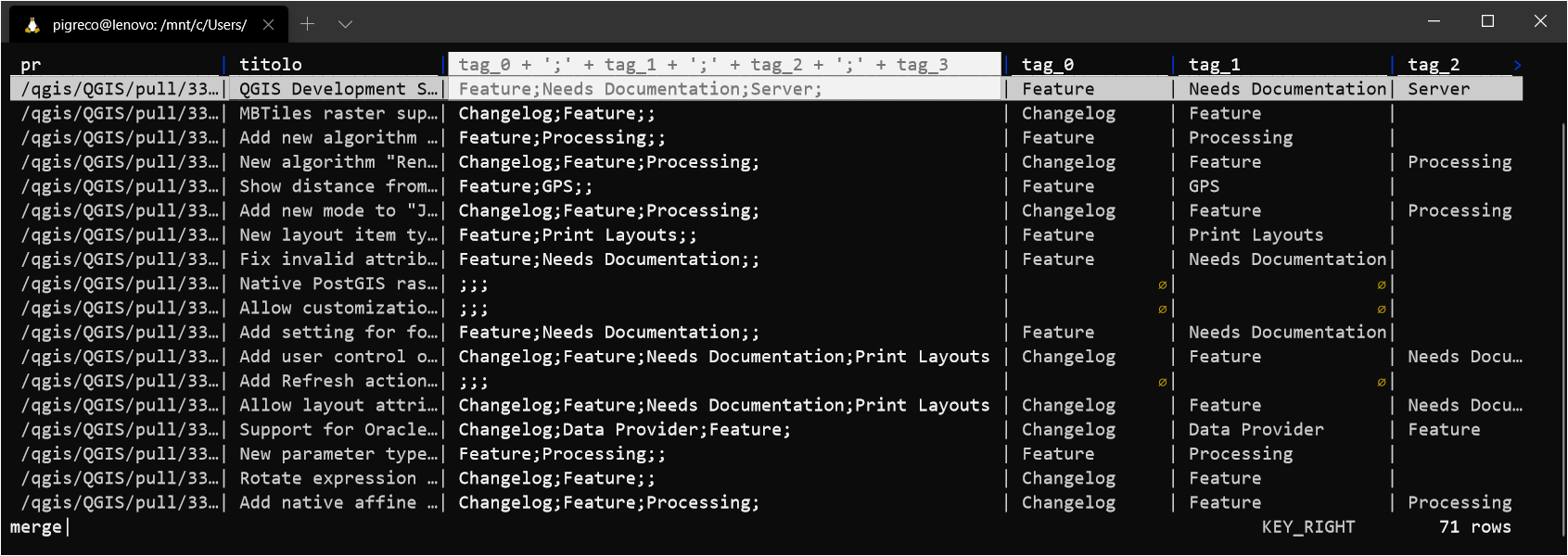The height and width of the screenshot is (556, 1568).
Task: Click the Linux penguin icon in the tab
Action: (x=32, y=25)
